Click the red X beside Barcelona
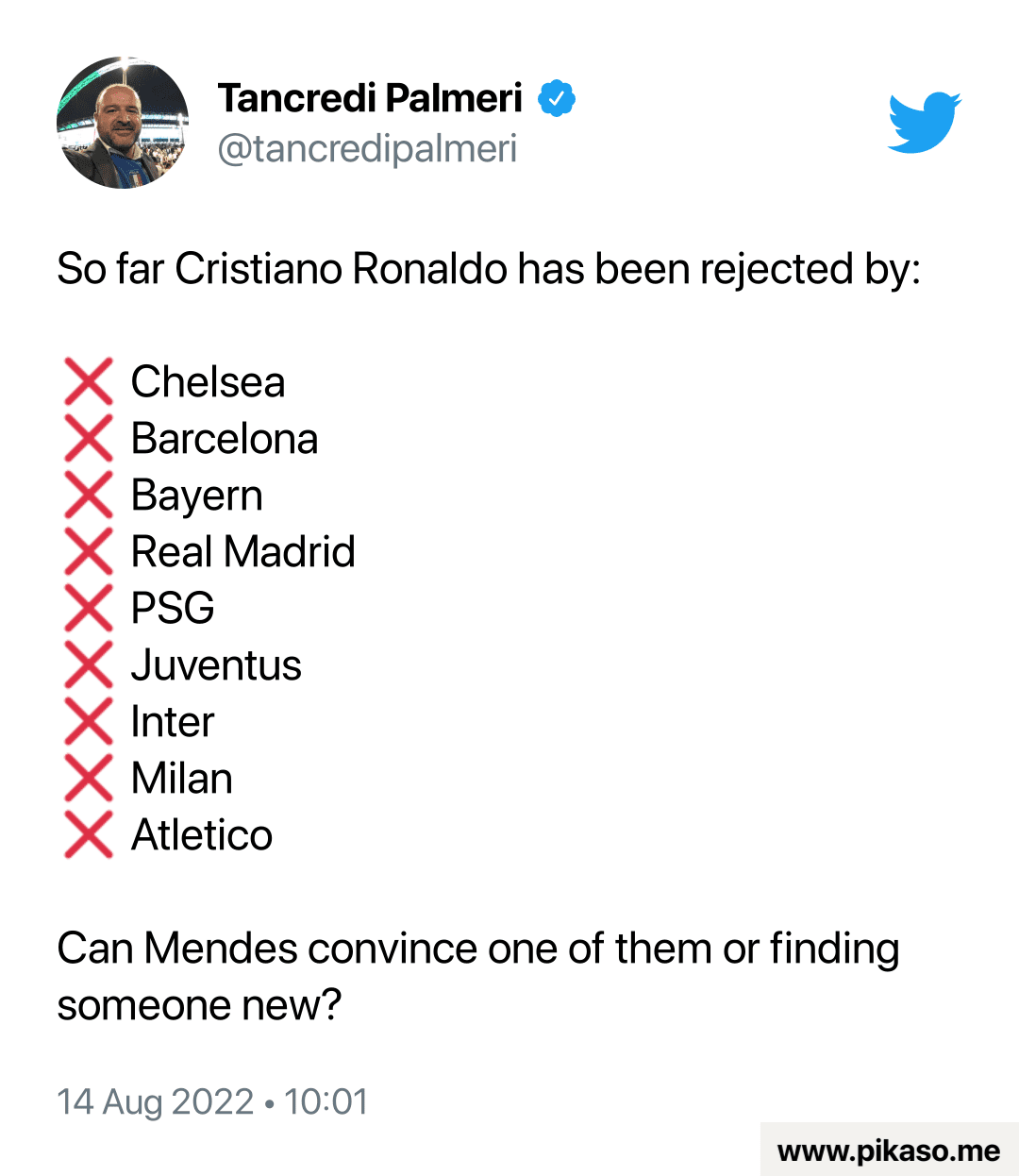The width and height of the screenshot is (1019, 1176). (89, 439)
